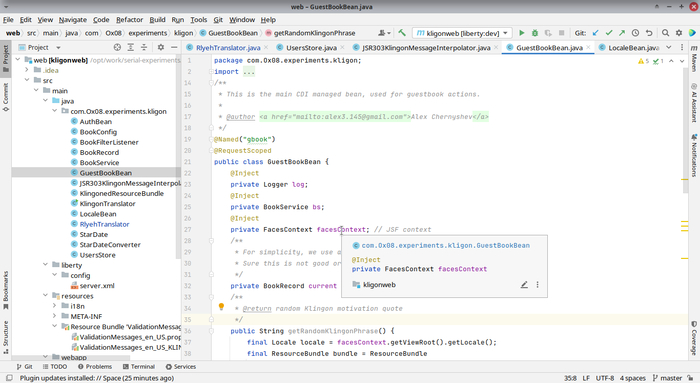Click the light bulb intention icon
700x383 pixels.
[x=221, y=307]
